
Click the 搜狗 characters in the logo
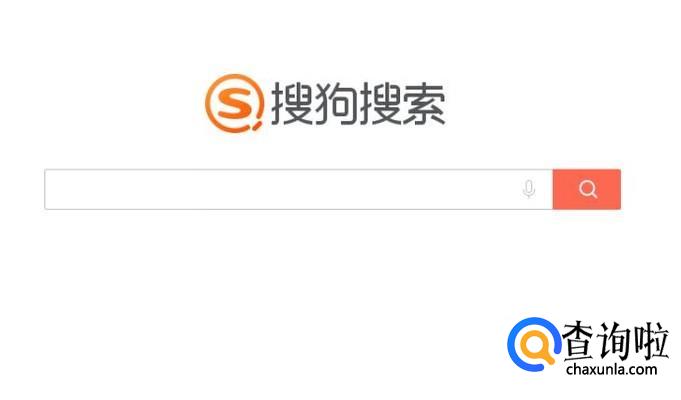tap(314, 104)
